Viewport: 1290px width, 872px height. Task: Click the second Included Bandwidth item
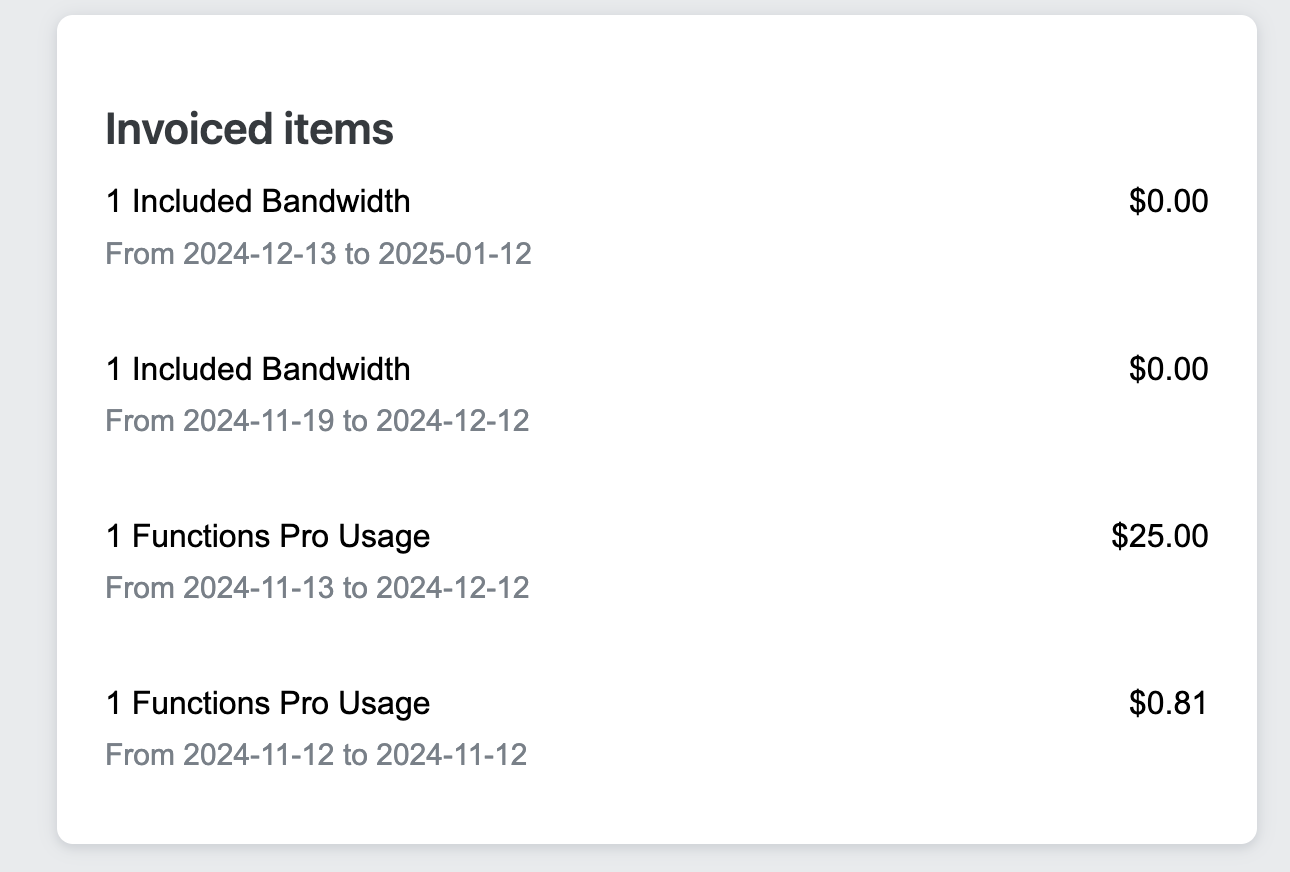tap(258, 369)
